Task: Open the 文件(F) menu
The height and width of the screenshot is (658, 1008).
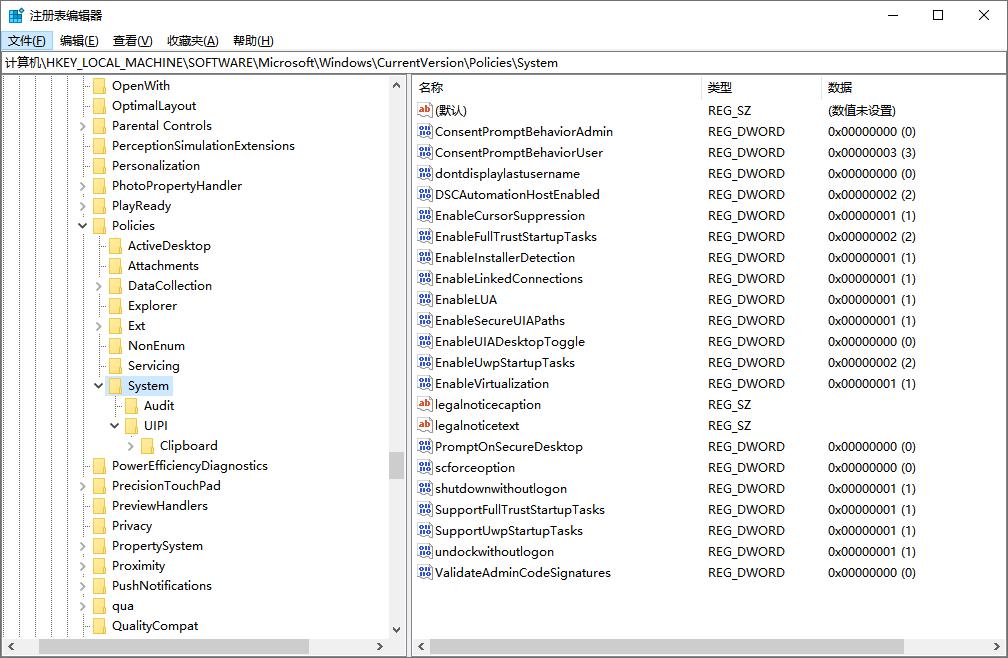Action: (27, 41)
